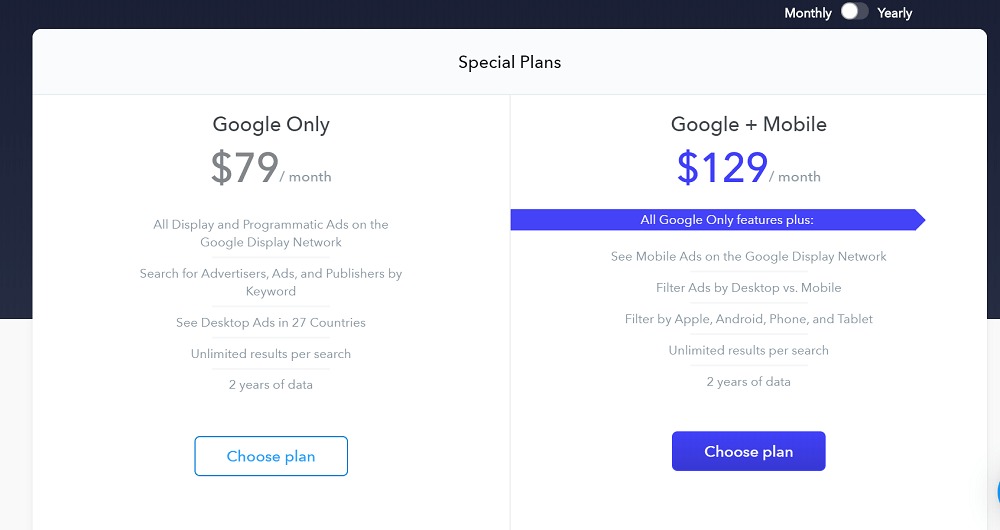The width and height of the screenshot is (1000, 530).
Task: Click 'Search for Advertisers, Ads, and Publishers' feature
Action: tap(271, 282)
